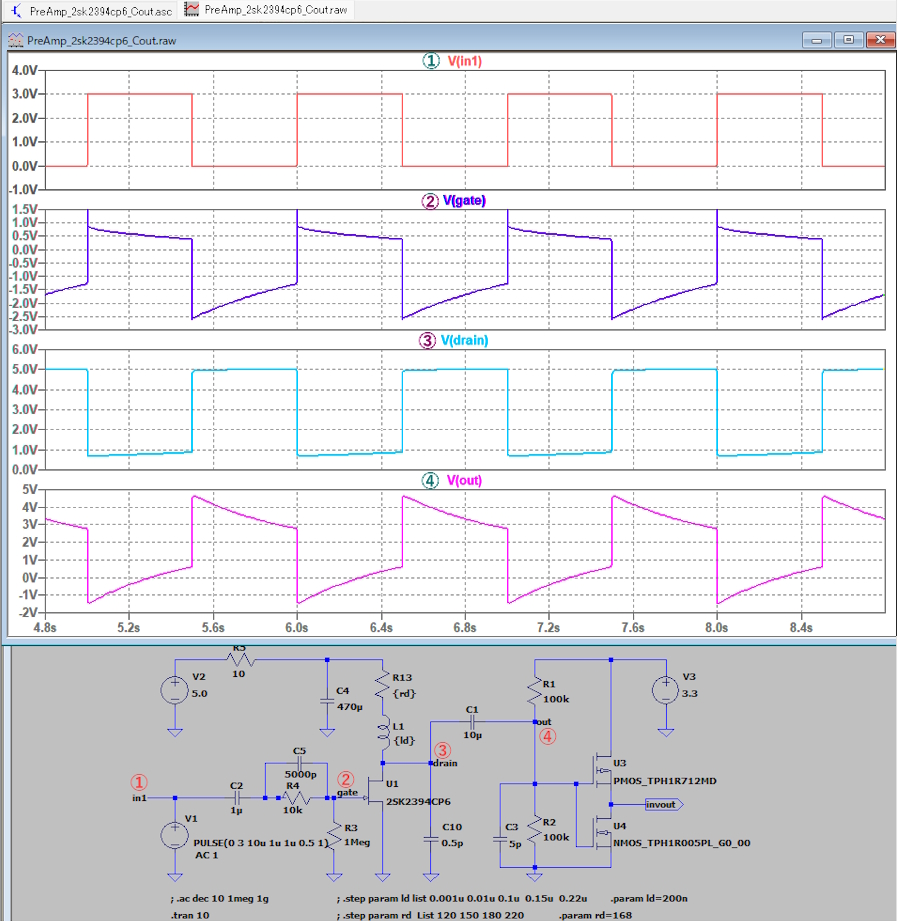This screenshot has width=898, height=921.
Task: Click the '2SK2394CP6' part name text
Action: [x=418, y=802]
